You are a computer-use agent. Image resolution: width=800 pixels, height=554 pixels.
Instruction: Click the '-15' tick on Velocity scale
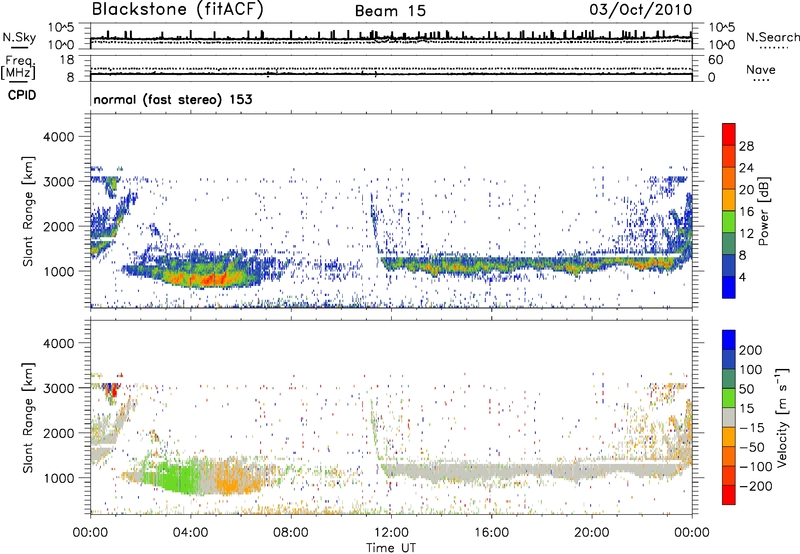pos(752,428)
